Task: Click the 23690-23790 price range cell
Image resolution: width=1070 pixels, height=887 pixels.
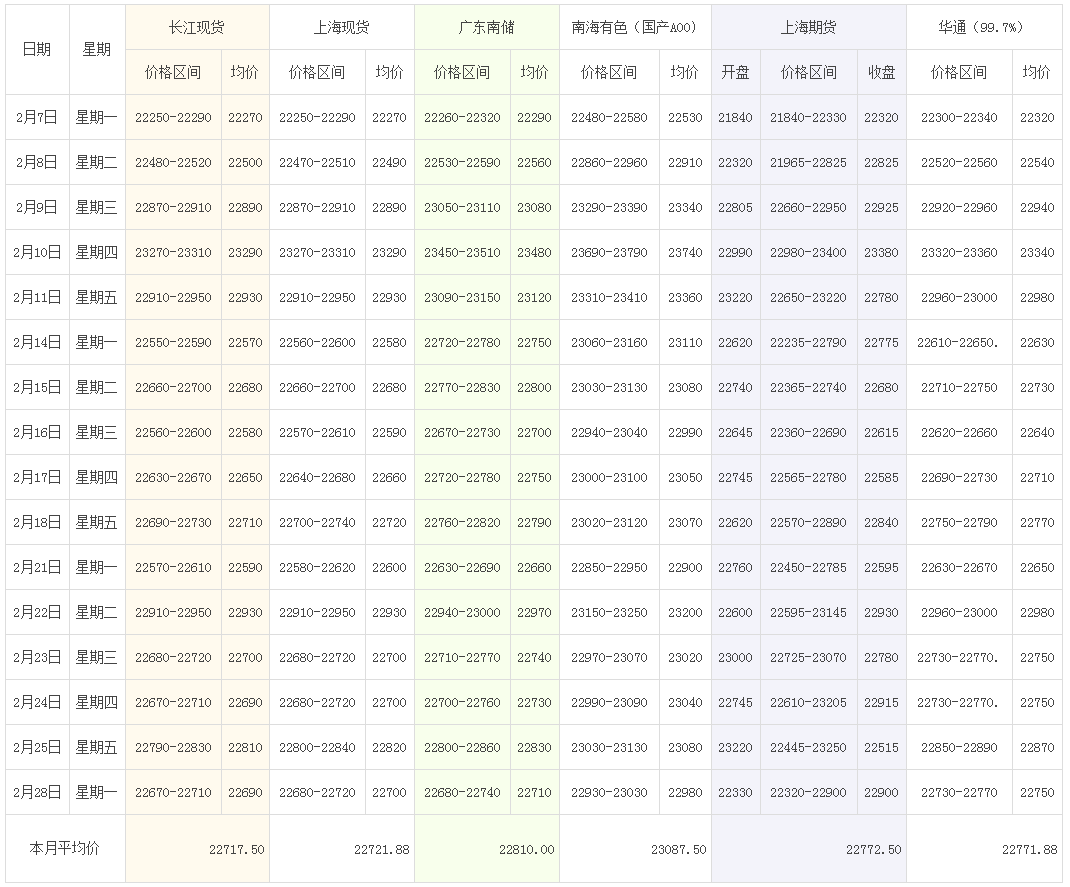Action: click(609, 253)
